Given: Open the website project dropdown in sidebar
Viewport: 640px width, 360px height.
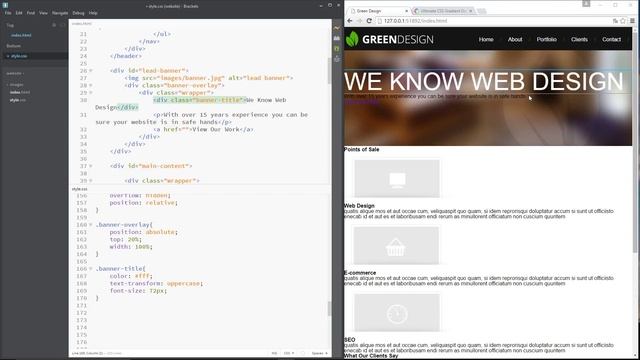Looking at the screenshot, I should 15,73.
